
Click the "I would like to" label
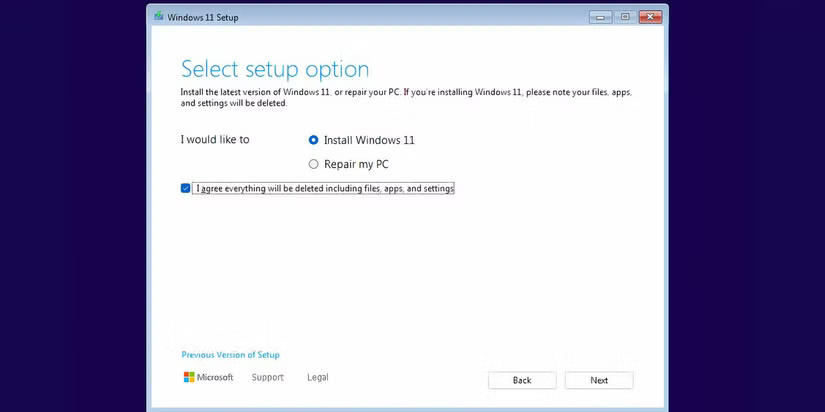214,140
